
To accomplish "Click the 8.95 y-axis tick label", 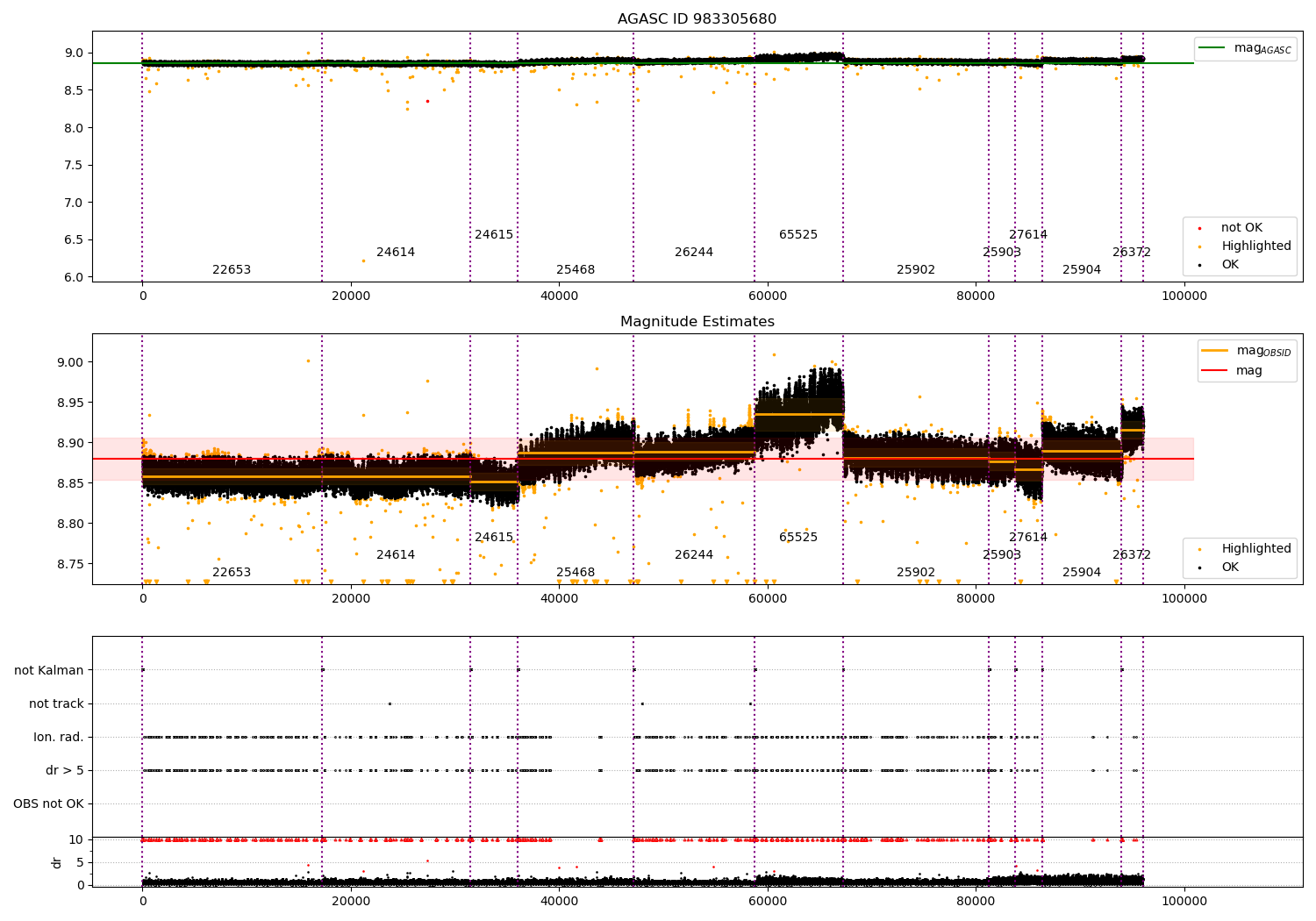I will coord(71,403).
